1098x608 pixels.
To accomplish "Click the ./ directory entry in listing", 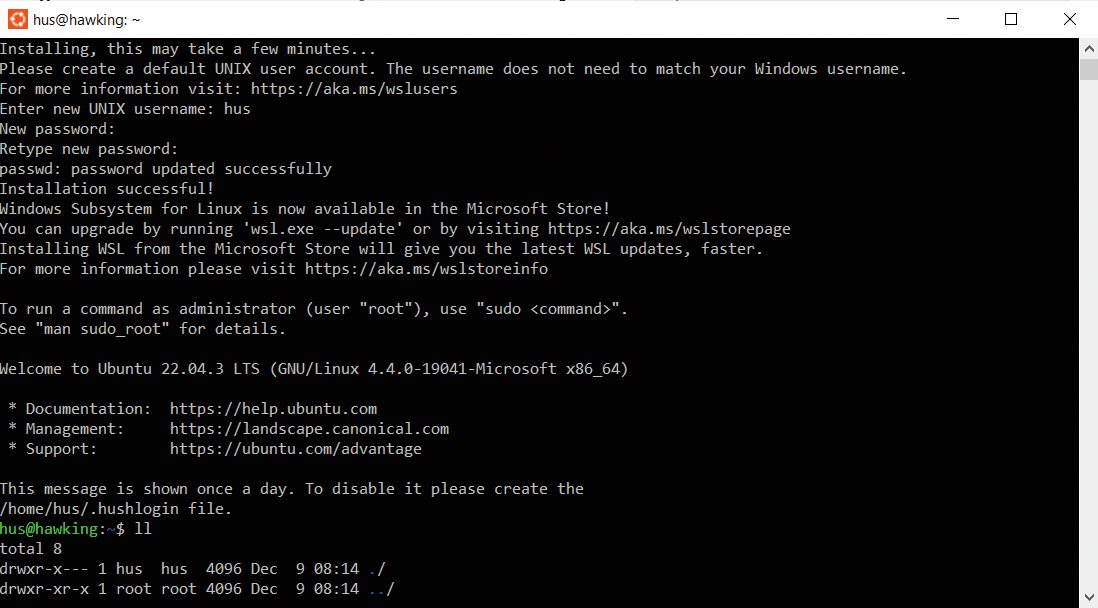I will [376, 569].
